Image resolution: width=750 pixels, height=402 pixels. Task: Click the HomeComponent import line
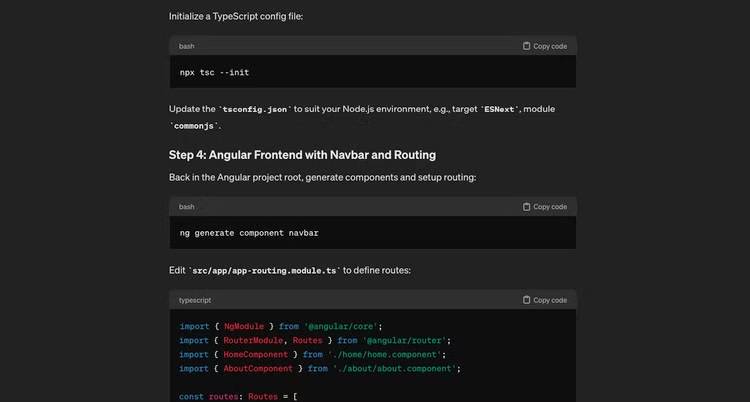313,355
